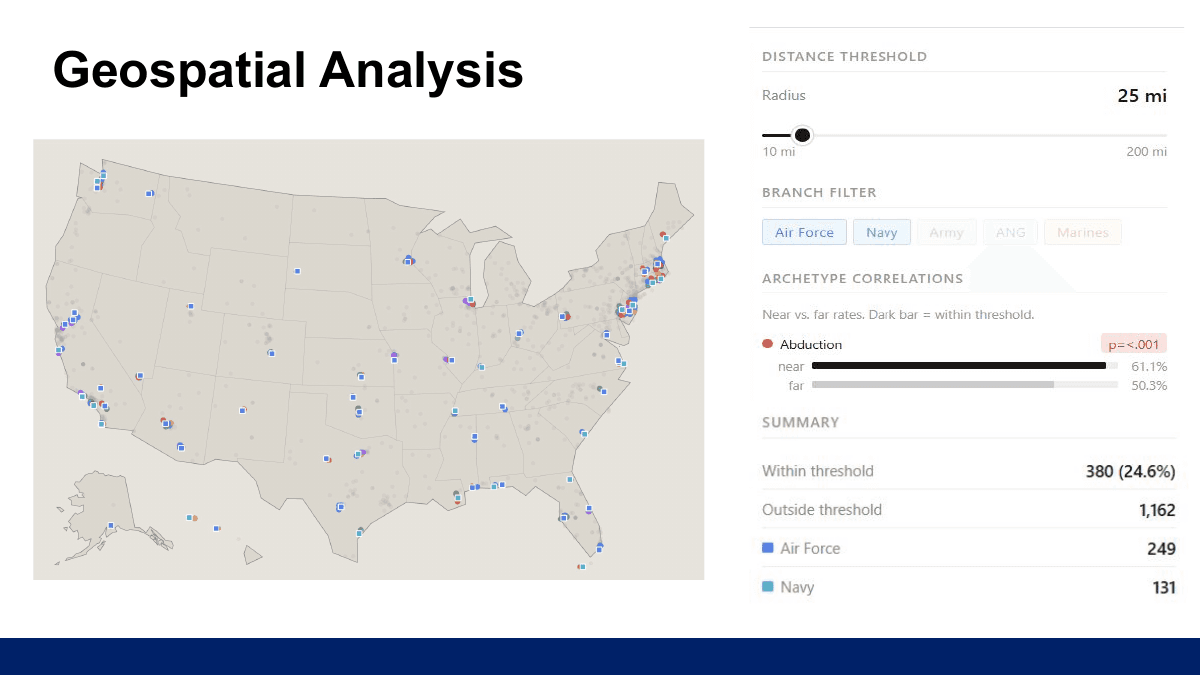Enable the ANG branch filter
Screen dimensions: 1200x675
(x=1010, y=232)
